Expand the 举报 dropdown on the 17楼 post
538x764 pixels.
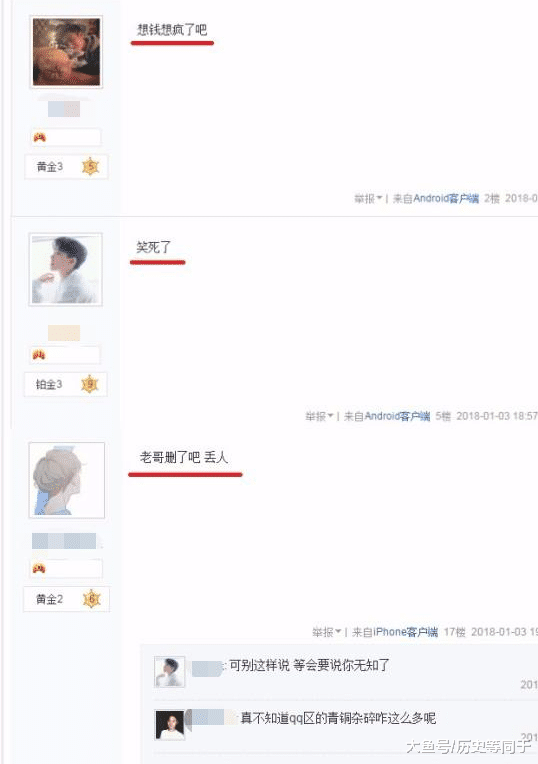tap(327, 632)
